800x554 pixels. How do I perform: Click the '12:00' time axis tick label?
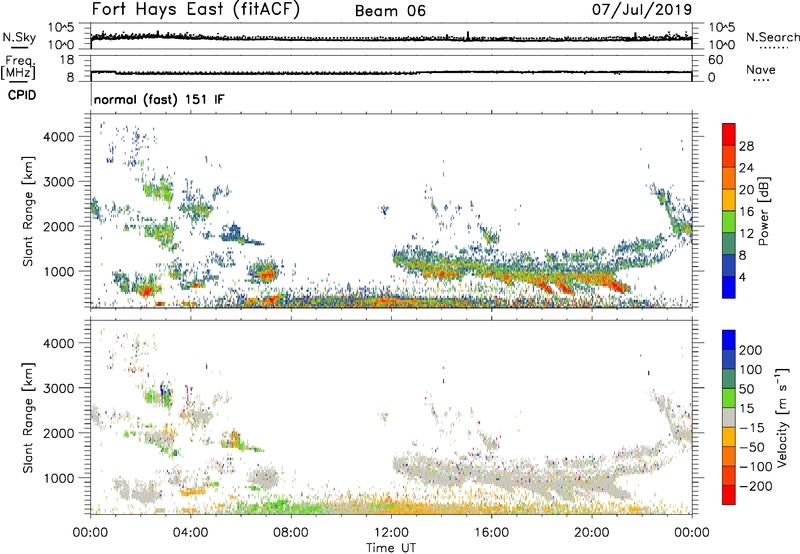click(x=391, y=533)
